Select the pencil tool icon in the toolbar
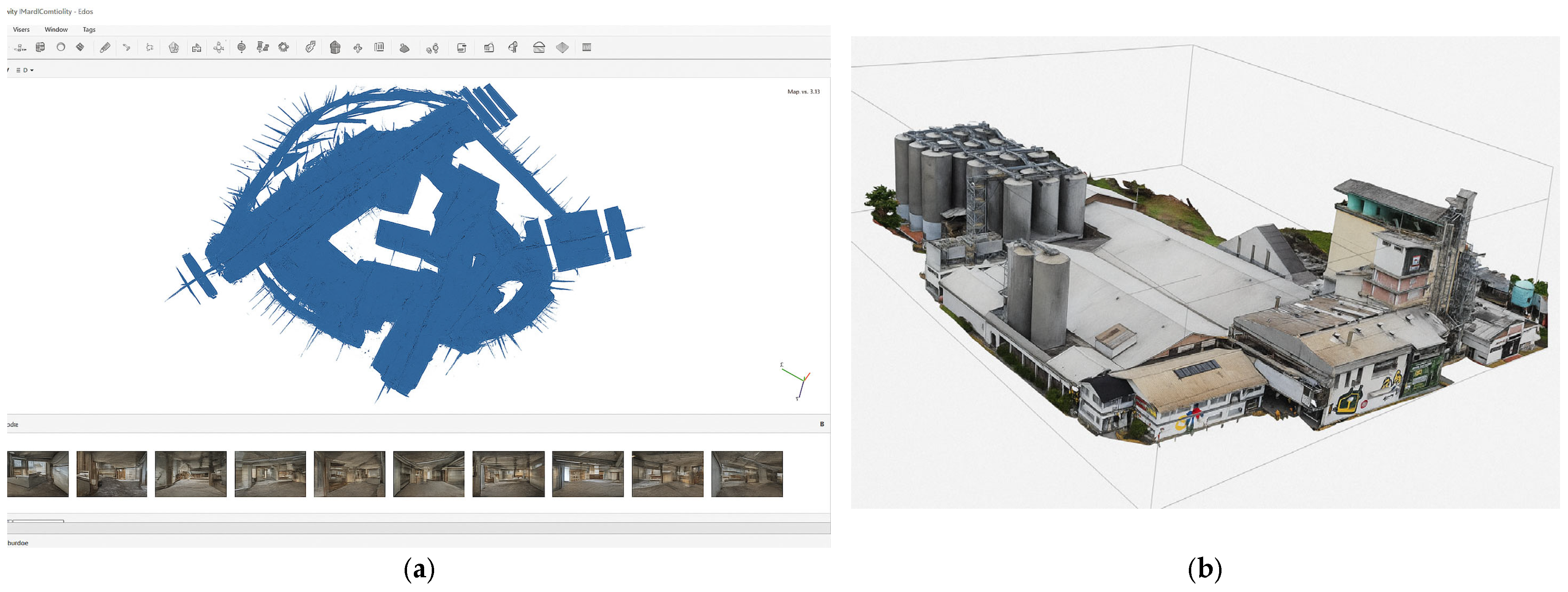Viewport: 1568px width, 592px height. click(x=105, y=47)
